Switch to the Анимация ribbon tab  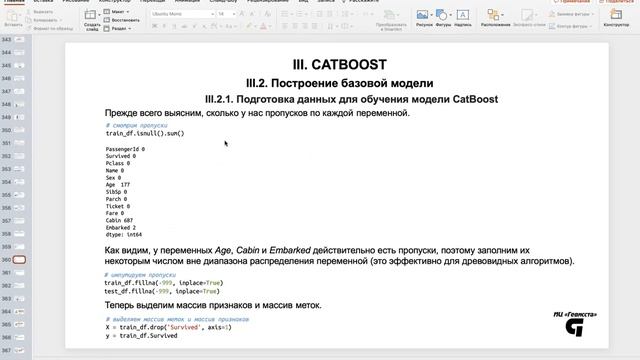[x=187, y=2]
